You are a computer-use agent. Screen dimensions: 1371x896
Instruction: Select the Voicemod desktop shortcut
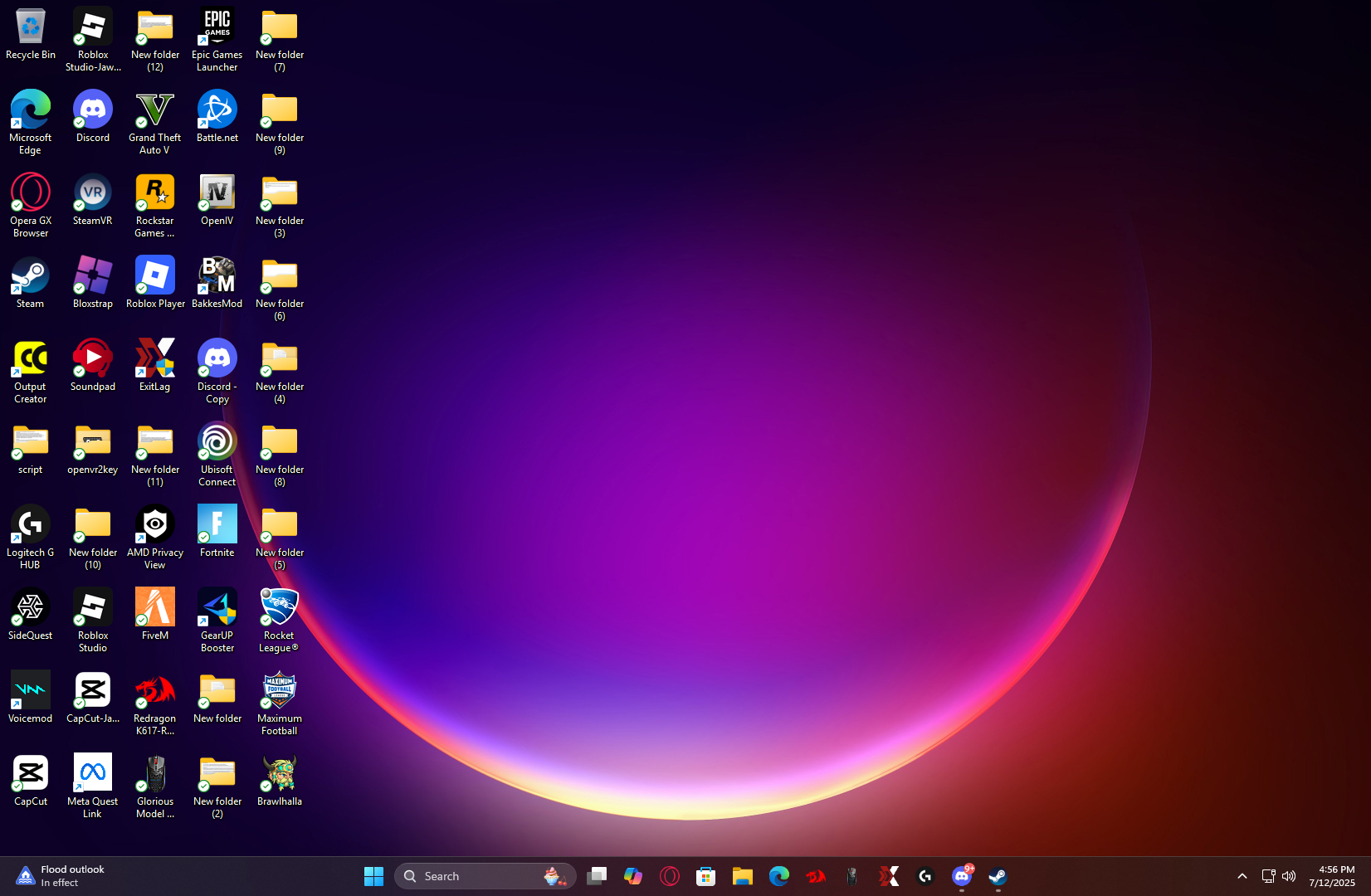[31, 698]
